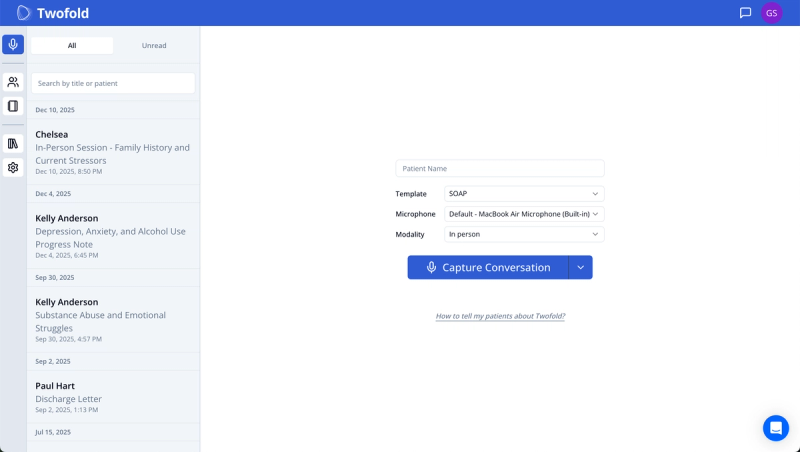
Task: Open the support chat widget bubble
Action: pos(776,428)
